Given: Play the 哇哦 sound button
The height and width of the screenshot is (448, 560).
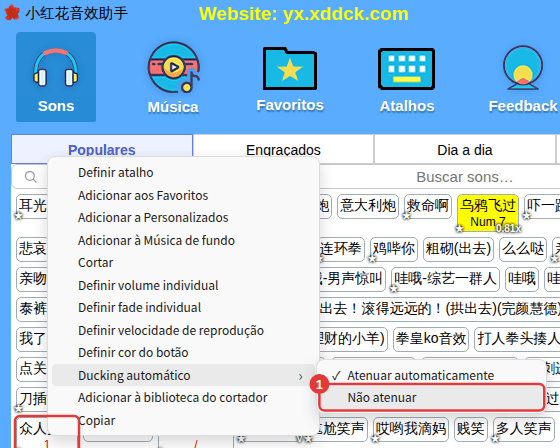Looking at the screenshot, I should 522,279.
